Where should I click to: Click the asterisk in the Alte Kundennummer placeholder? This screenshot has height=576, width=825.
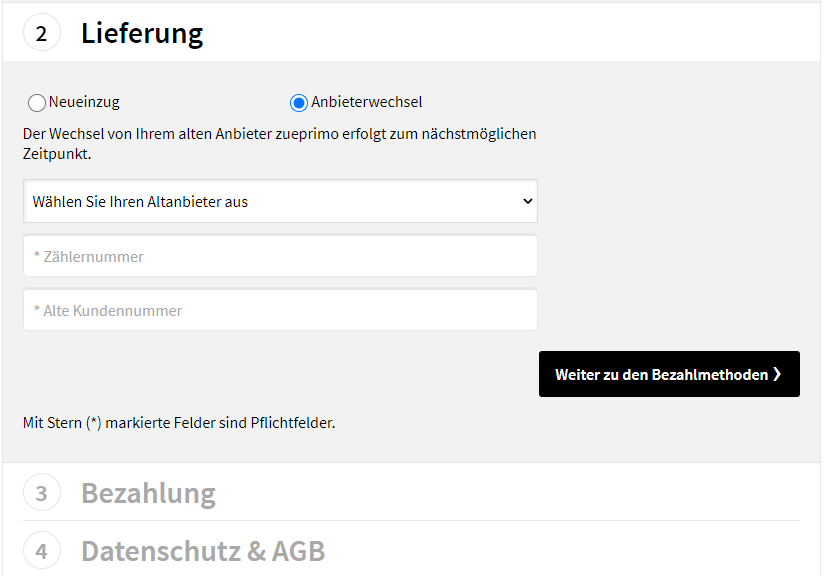pyautogui.click(x=36, y=310)
